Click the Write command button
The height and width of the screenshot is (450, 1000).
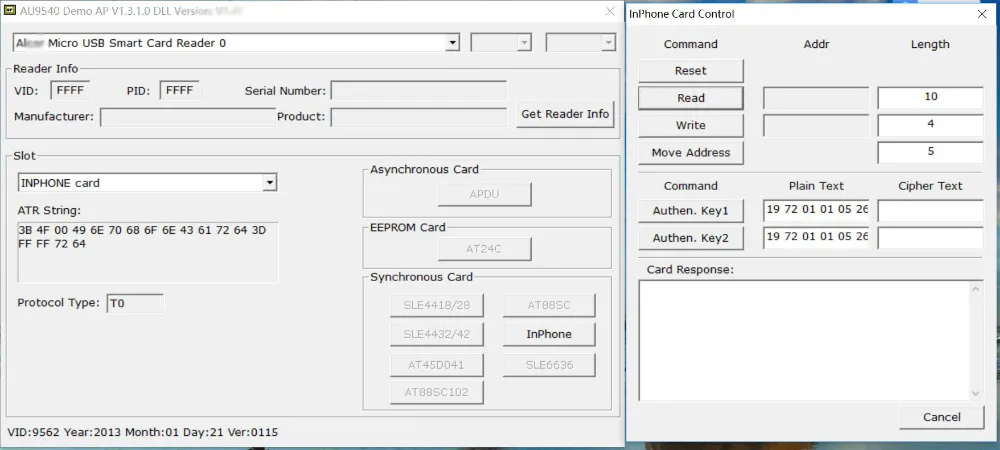691,126
